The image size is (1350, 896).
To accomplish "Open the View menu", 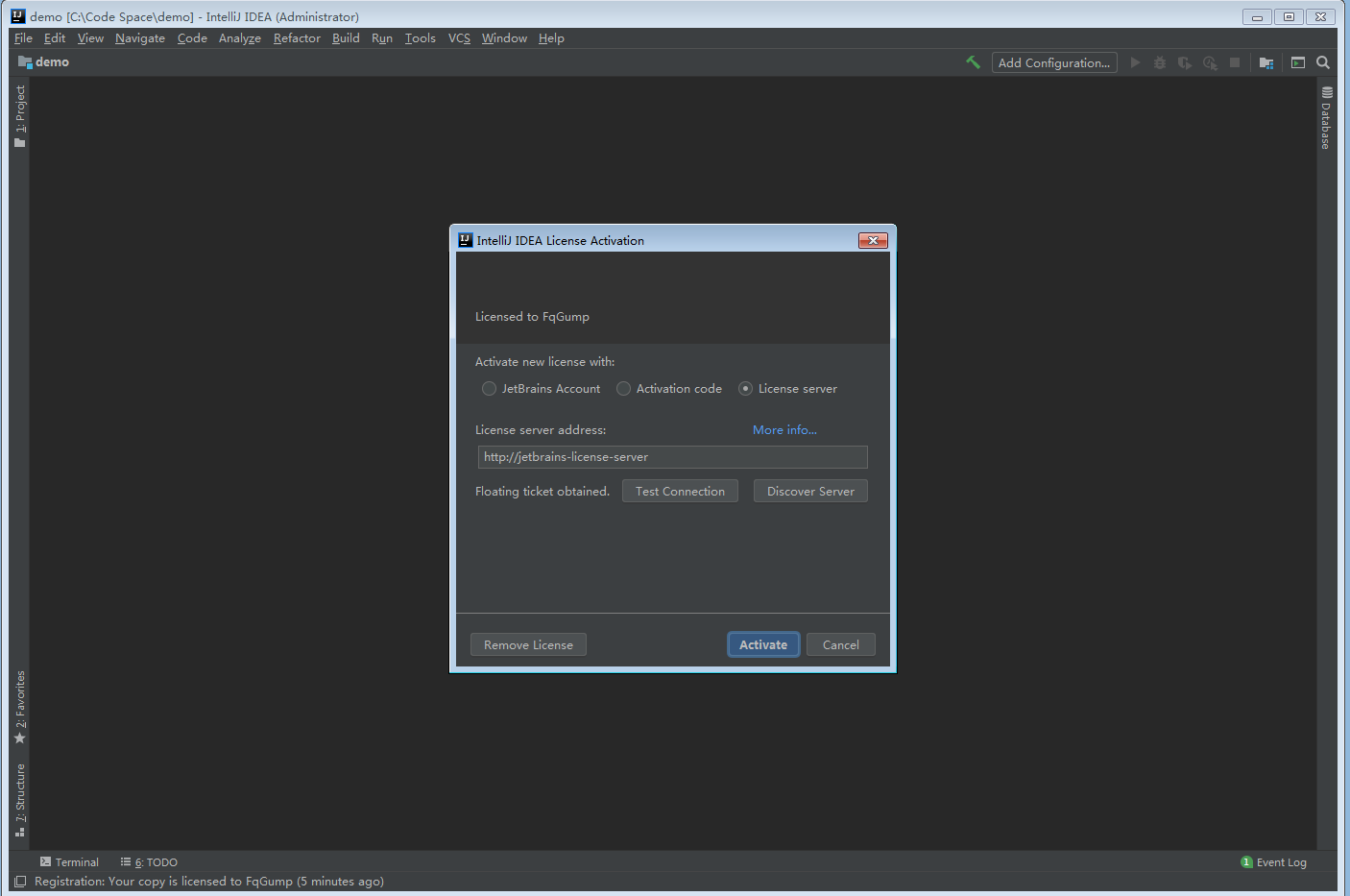I will click(90, 38).
